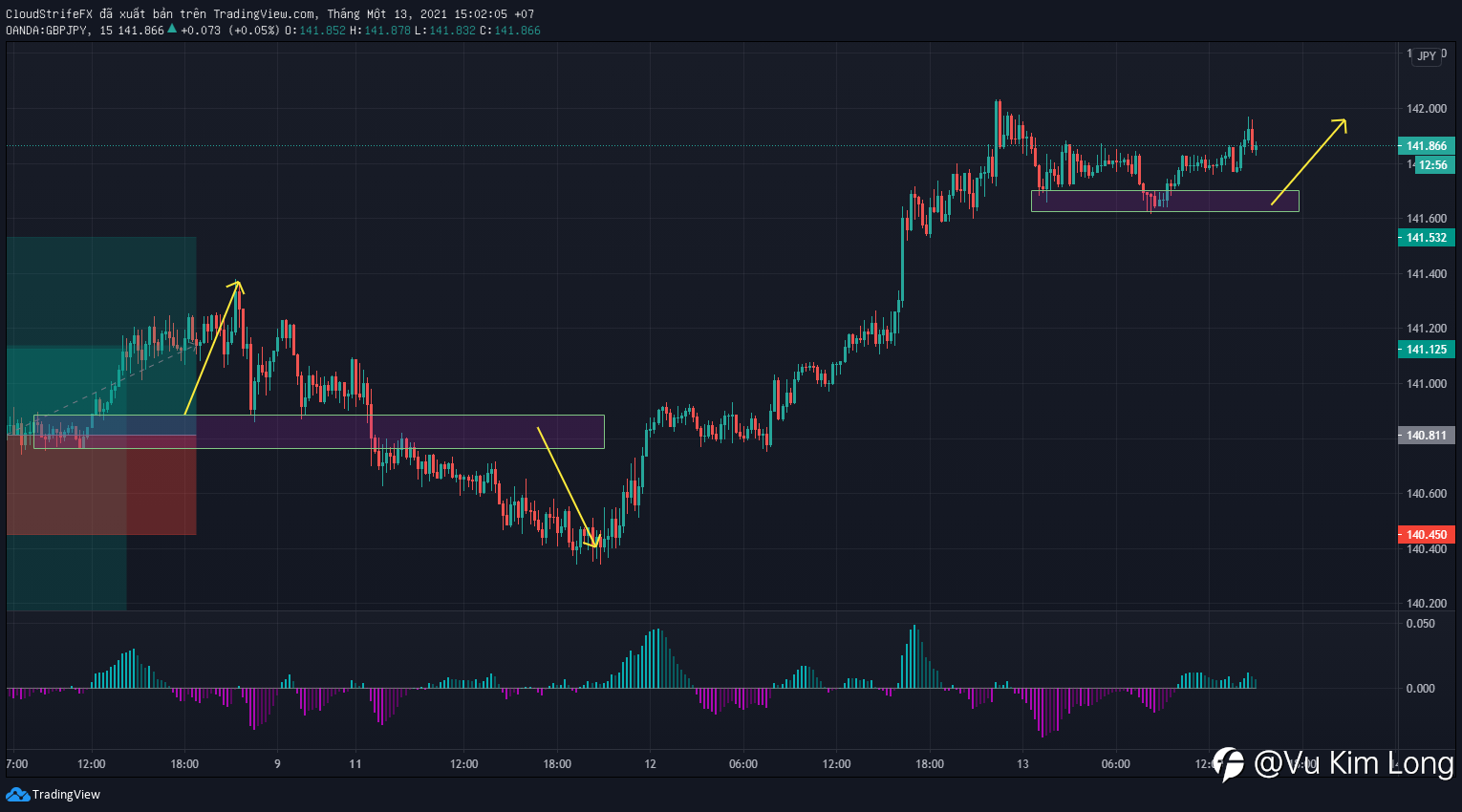Click the day 12 time axis label
Screen dimensions: 1462x812
tap(651, 764)
